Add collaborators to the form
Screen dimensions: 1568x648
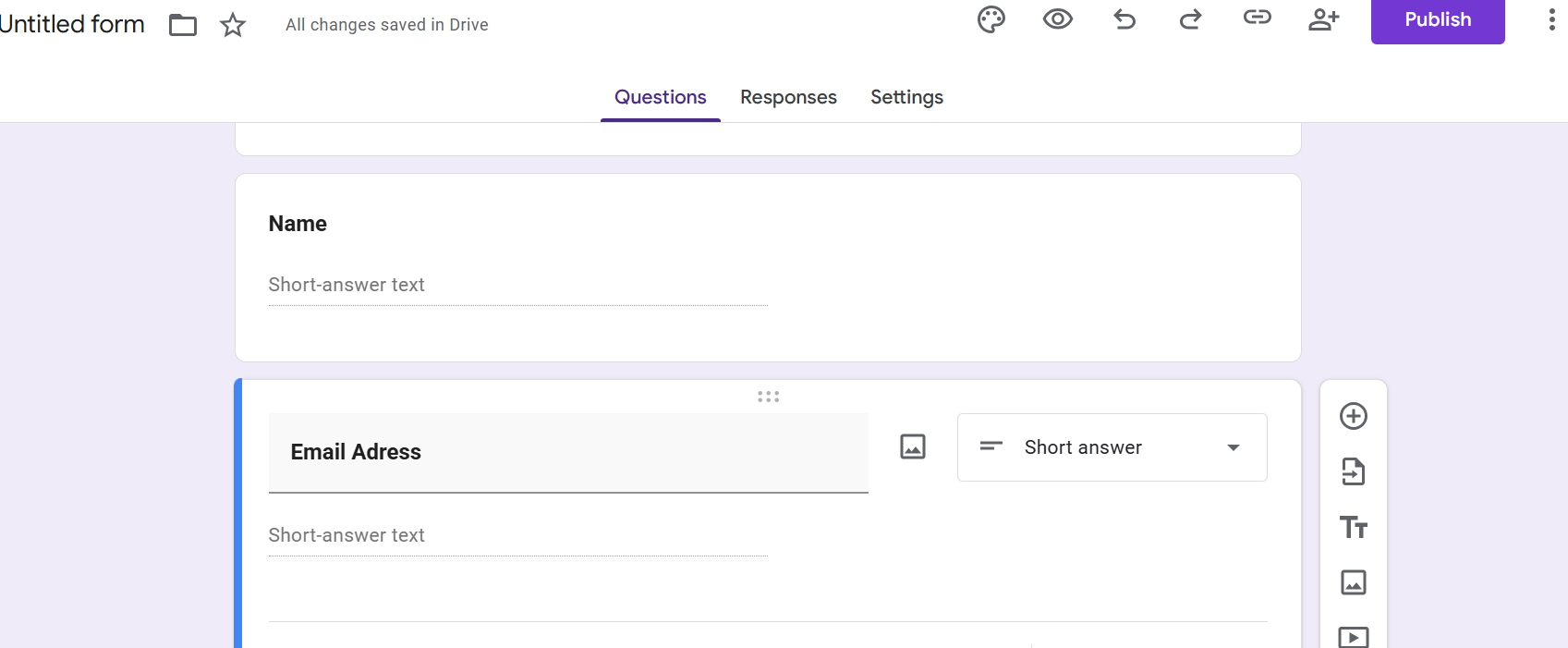point(1323,19)
